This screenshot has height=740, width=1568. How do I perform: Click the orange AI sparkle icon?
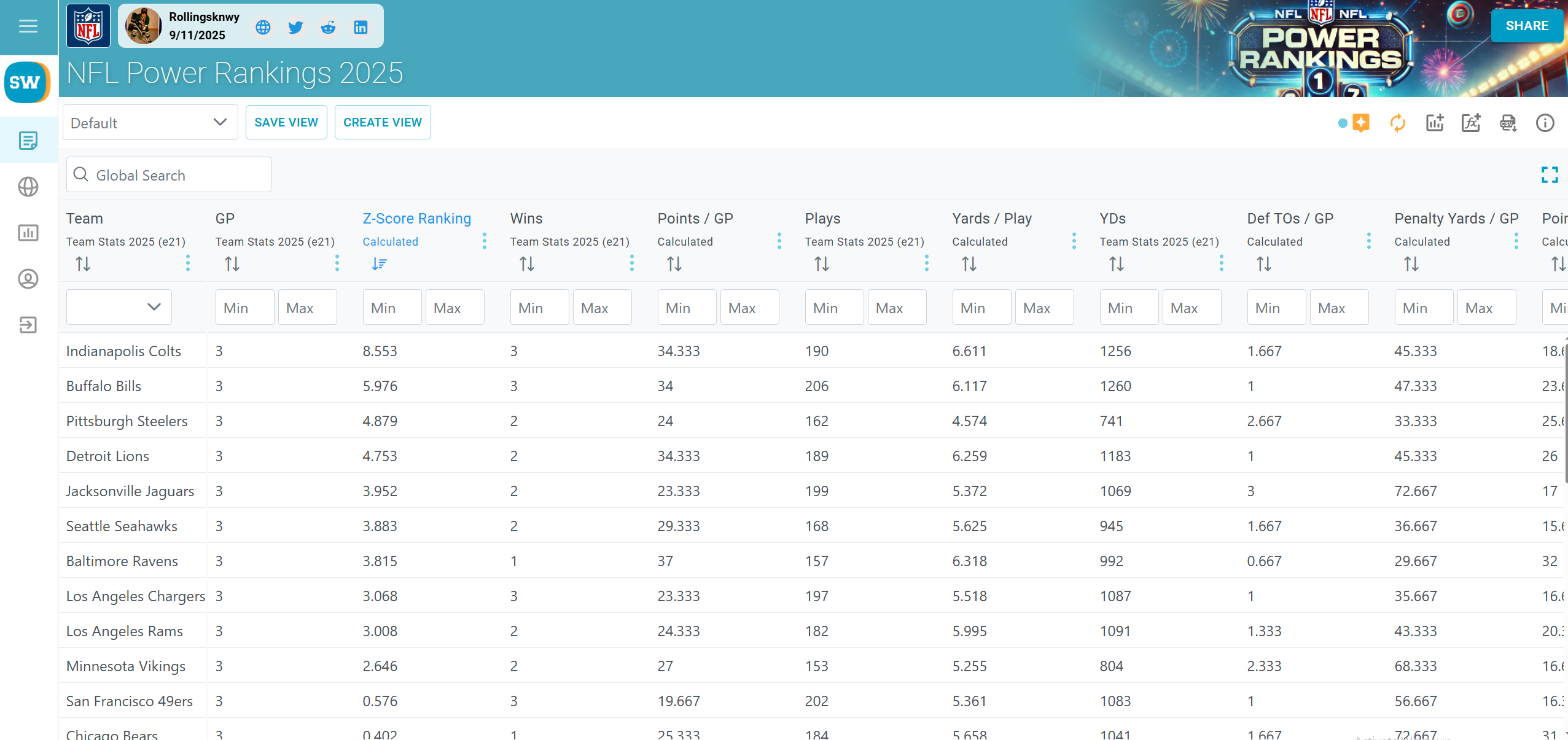click(1361, 123)
